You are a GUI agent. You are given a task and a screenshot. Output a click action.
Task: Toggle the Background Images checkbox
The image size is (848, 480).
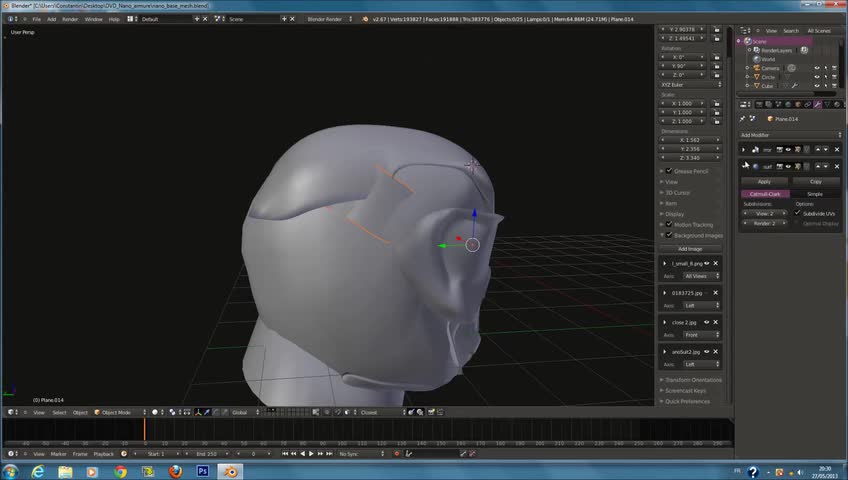tap(669, 235)
